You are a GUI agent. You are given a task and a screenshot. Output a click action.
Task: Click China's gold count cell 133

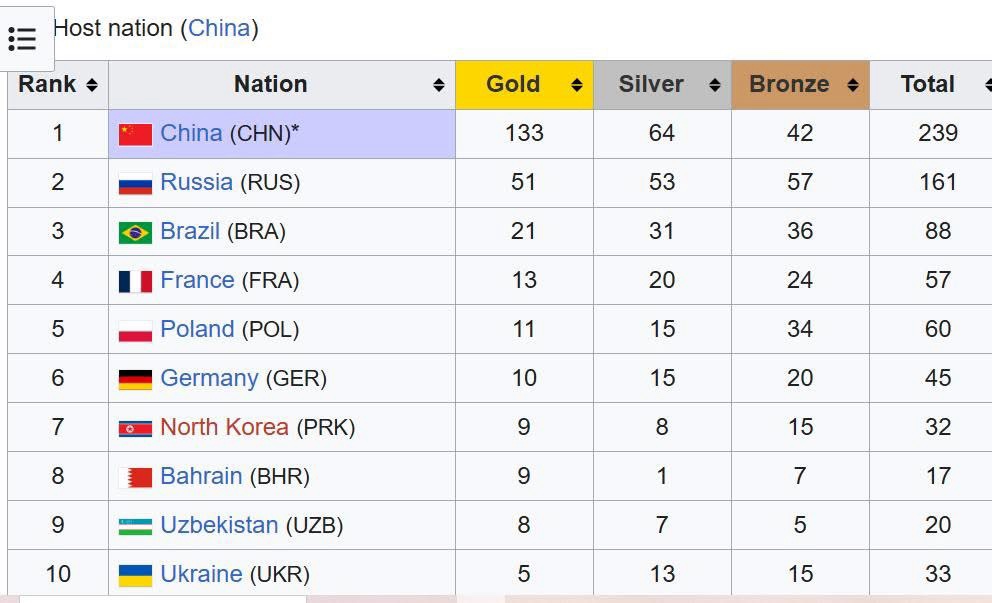click(x=524, y=133)
